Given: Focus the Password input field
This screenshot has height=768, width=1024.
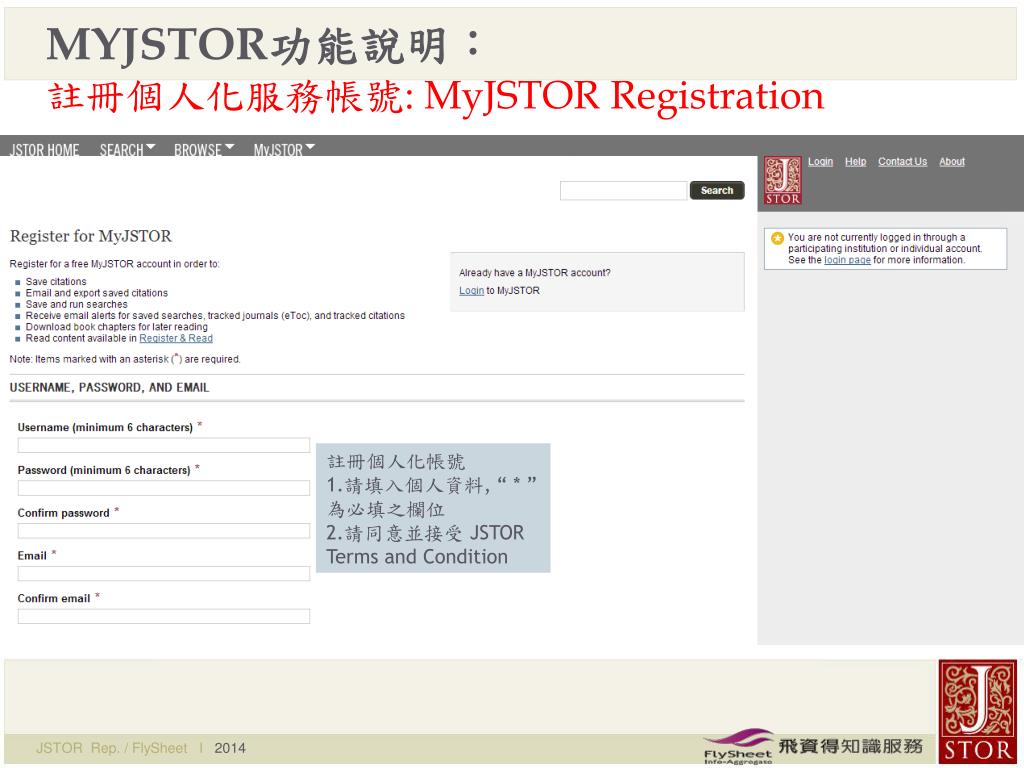Looking at the screenshot, I should click(x=164, y=488).
